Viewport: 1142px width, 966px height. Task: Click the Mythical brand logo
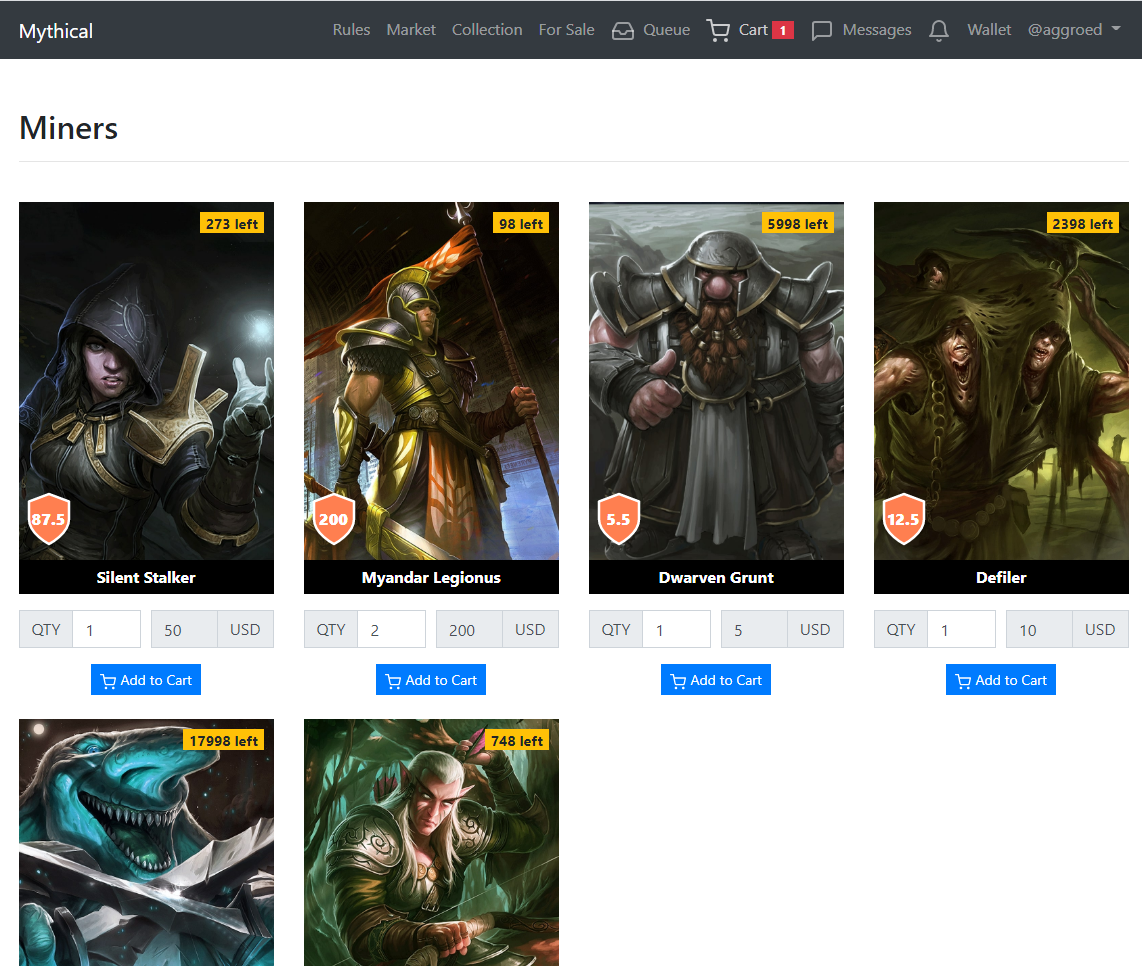[x=56, y=31]
